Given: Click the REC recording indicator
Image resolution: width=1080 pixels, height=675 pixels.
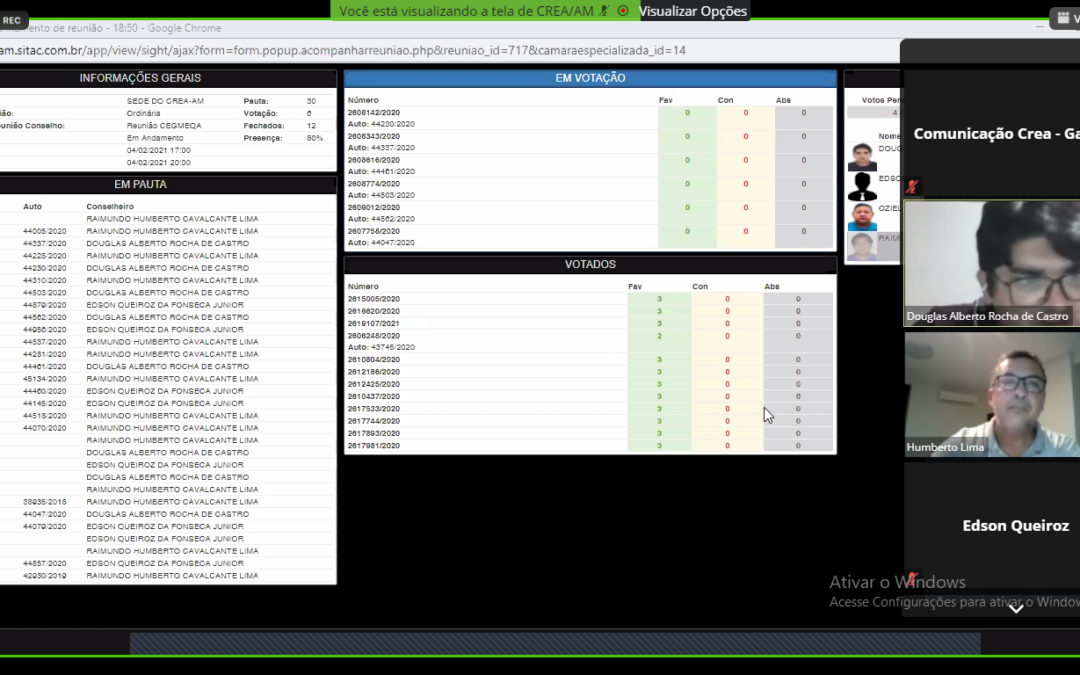Looking at the screenshot, I should pos(12,20).
